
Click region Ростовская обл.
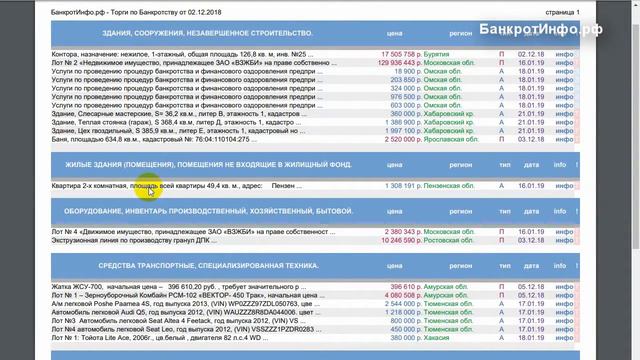click(x=449, y=240)
